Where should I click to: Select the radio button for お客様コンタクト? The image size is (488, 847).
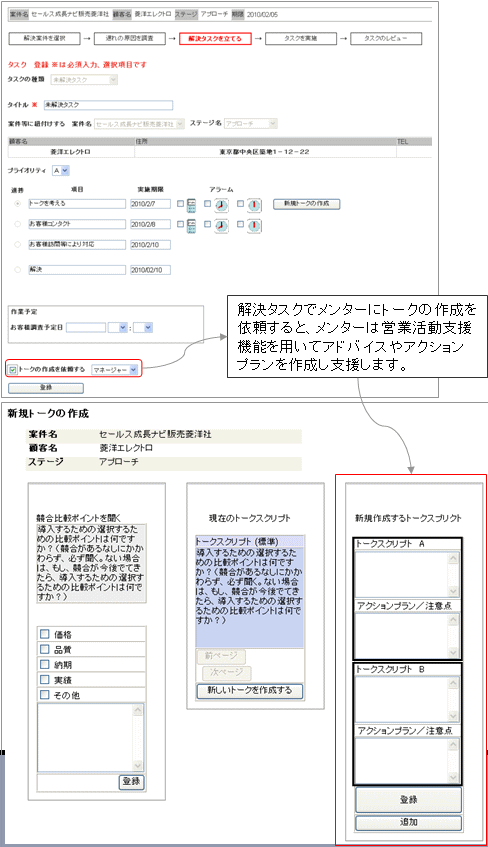point(17,224)
